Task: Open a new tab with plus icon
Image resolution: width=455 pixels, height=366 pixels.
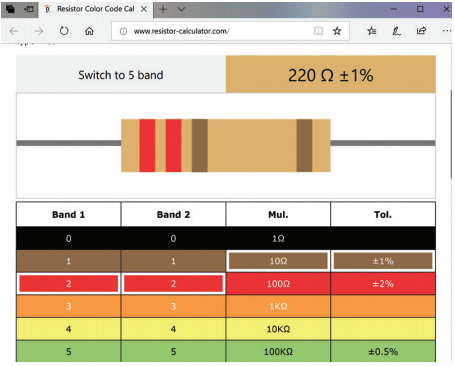Action: click(x=163, y=9)
